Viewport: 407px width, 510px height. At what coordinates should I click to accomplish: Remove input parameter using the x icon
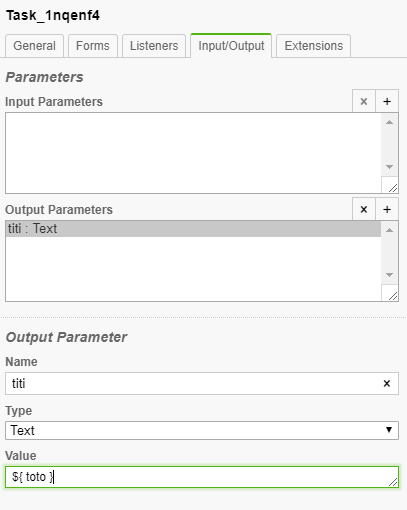pyautogui.click(x=364, y=101)
